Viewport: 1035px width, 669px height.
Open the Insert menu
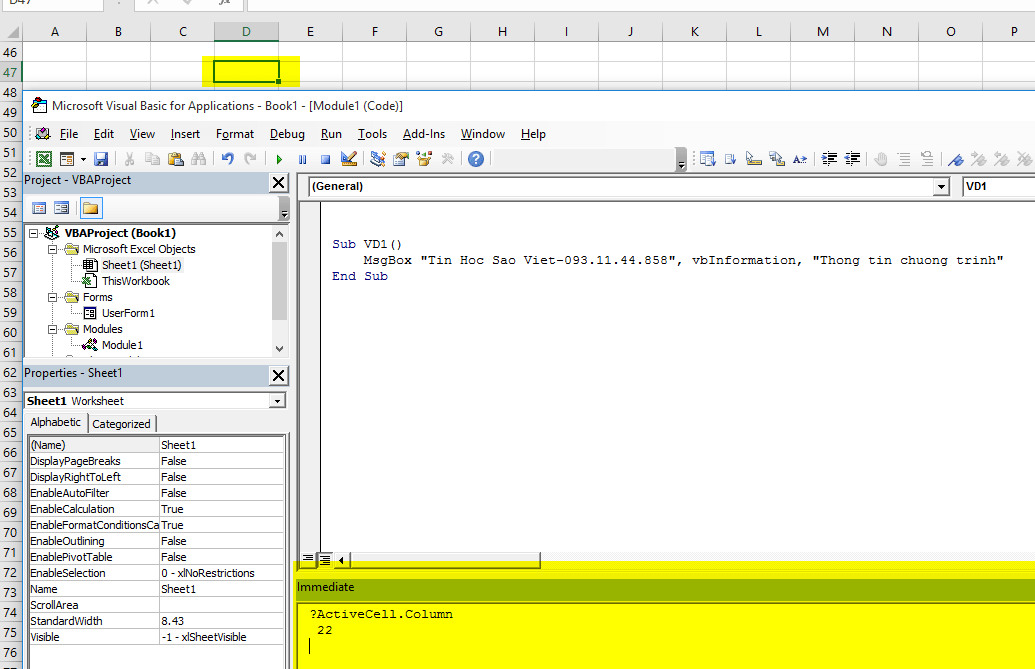(x=185, y=134)
